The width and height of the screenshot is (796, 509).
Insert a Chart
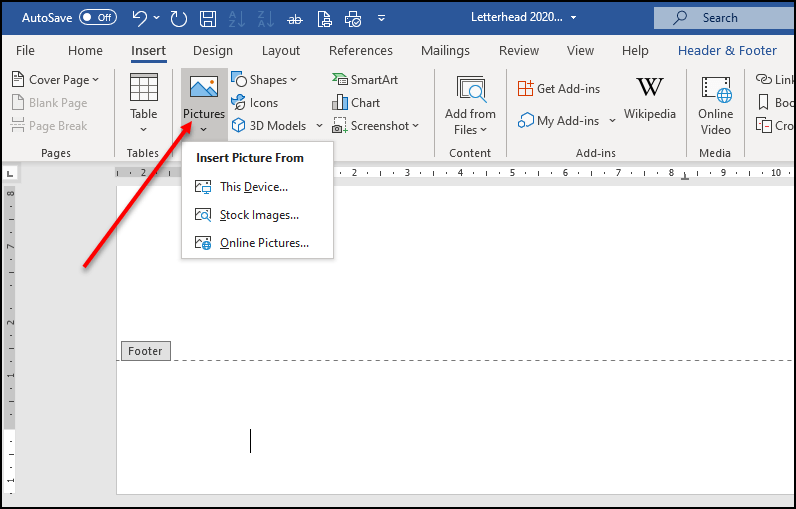pos(356,102)
